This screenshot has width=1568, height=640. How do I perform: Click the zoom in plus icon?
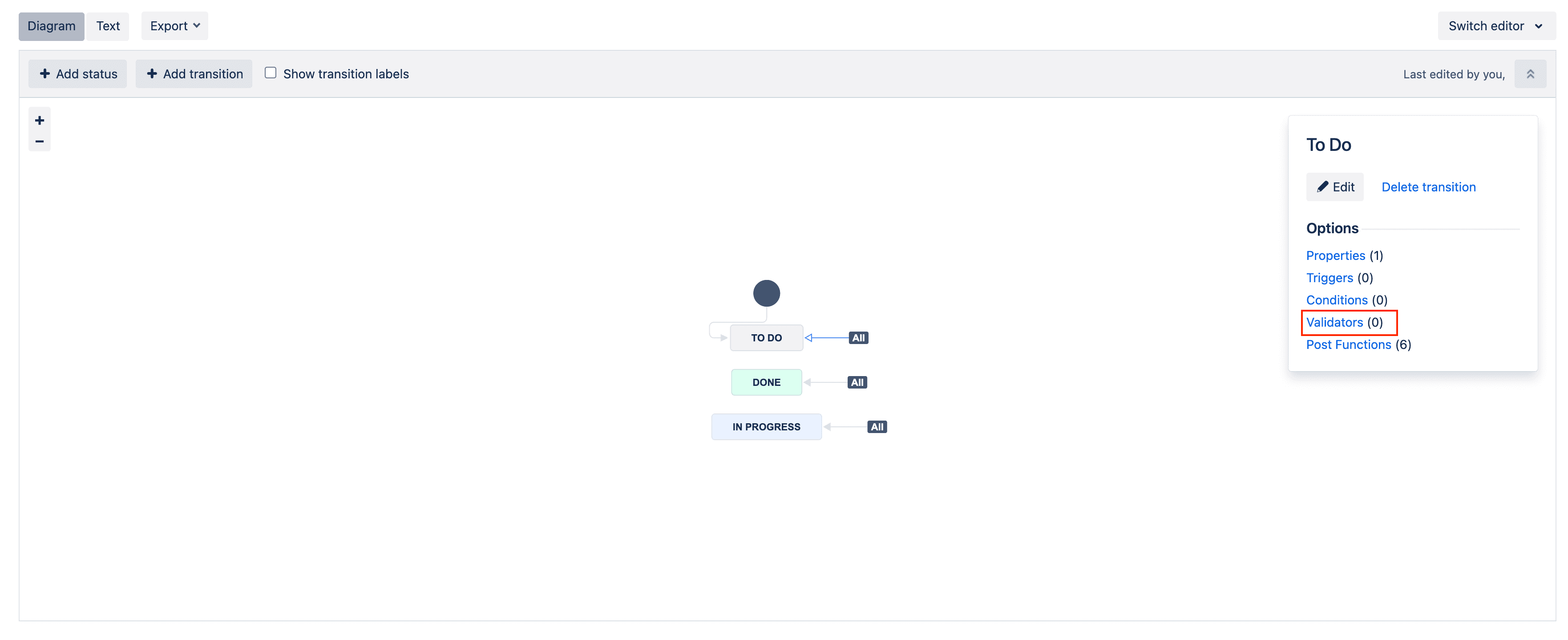click(x=38, y=120)
